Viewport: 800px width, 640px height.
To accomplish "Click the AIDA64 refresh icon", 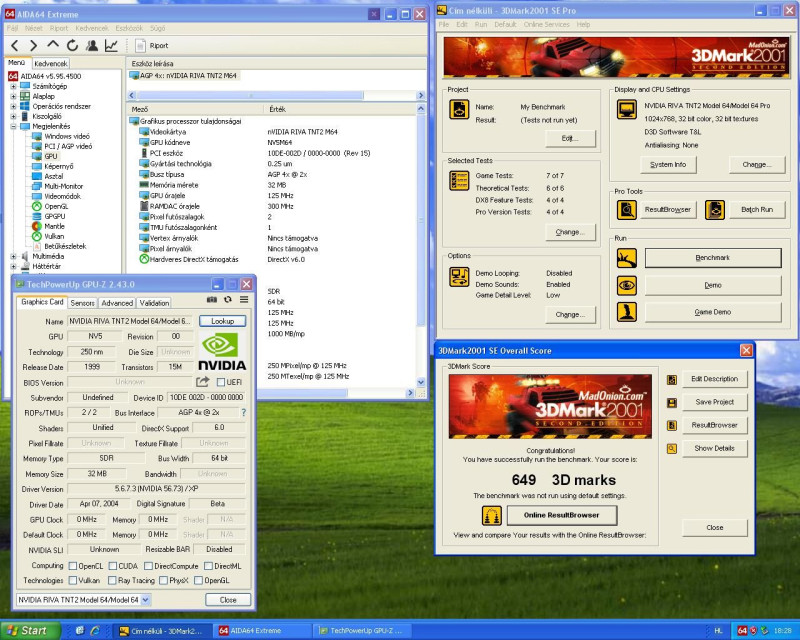I will click(x=72, y=46).
